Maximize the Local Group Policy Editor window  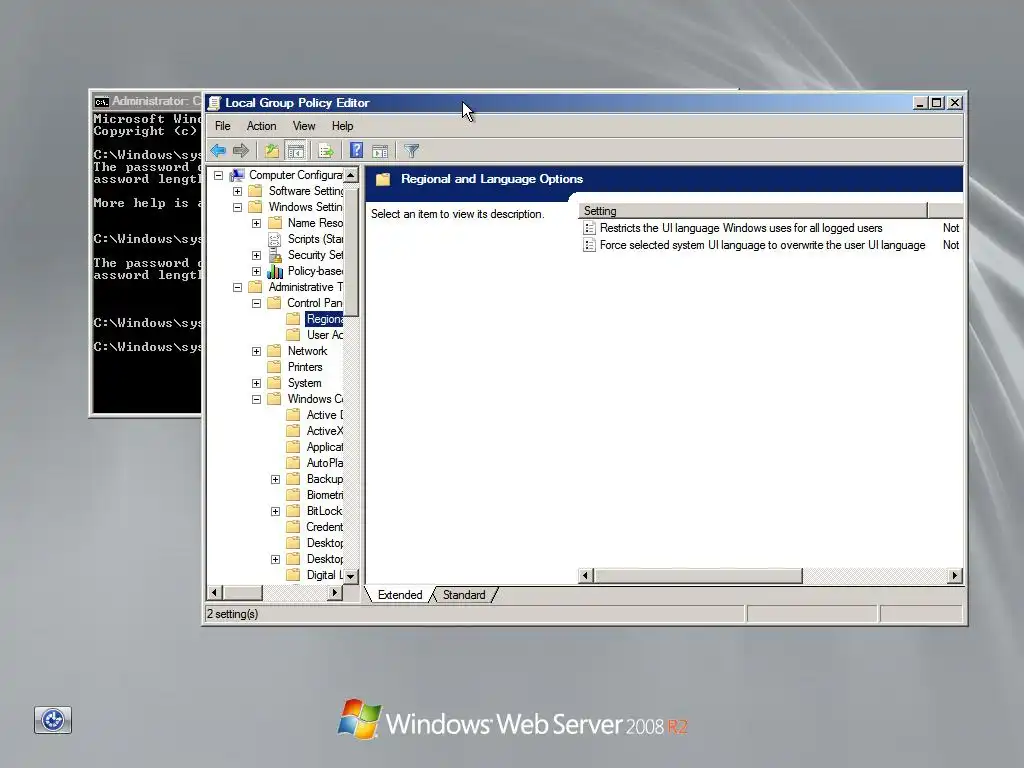click(x=936, y=103)
